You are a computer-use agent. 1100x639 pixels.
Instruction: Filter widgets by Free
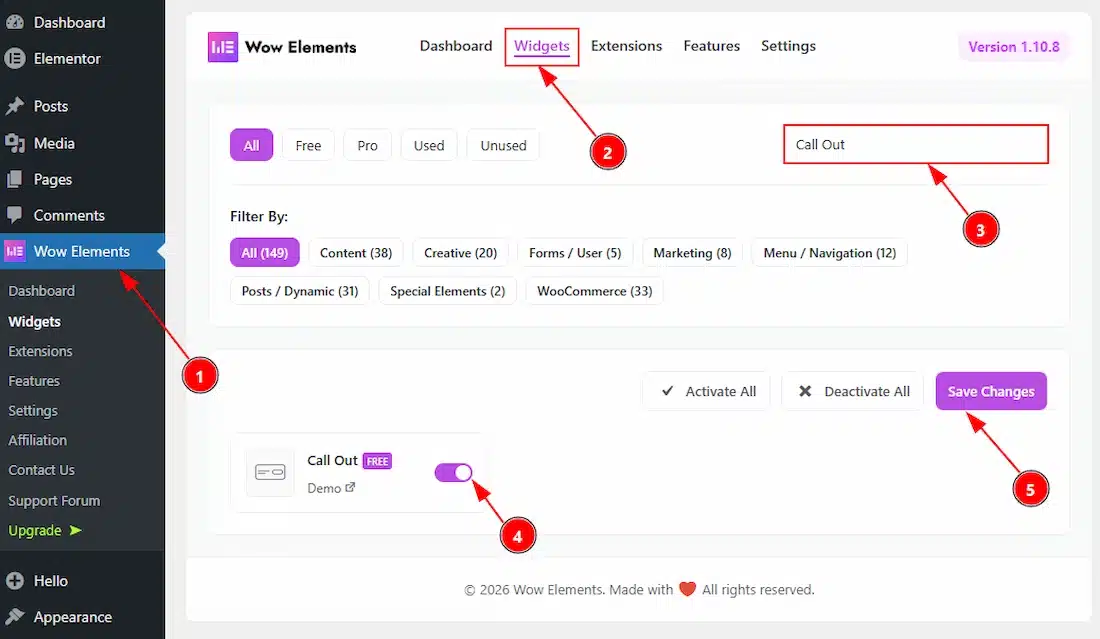[x=308, y=145]
